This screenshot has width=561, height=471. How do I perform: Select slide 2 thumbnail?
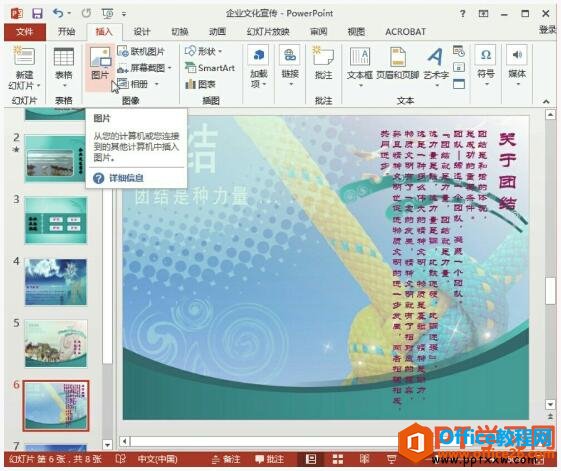tap(56, 159)
